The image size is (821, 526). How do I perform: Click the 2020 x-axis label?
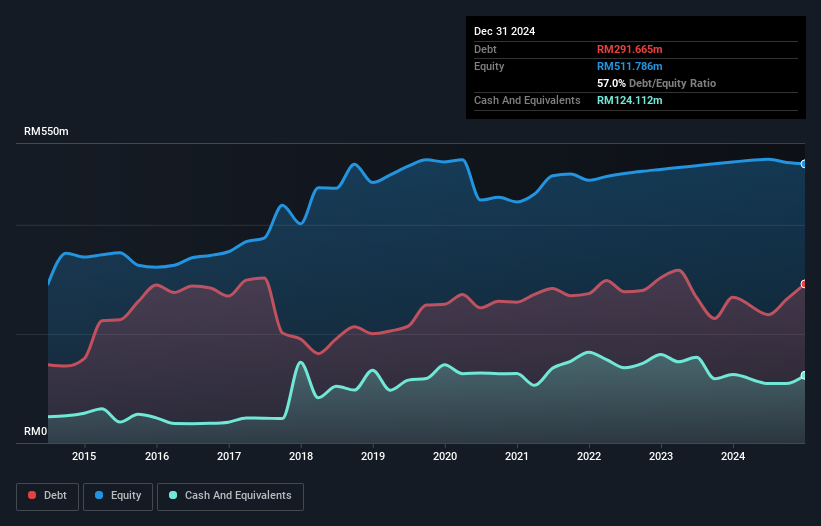(445, 456)
